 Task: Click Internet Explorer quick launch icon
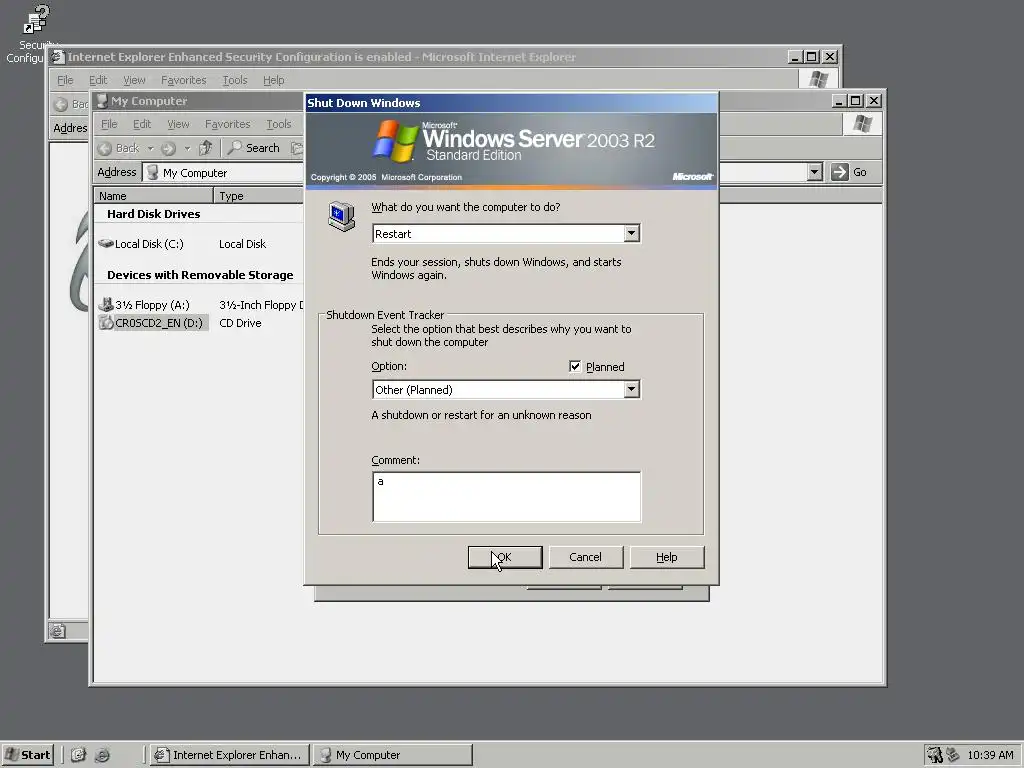[102, 755]
